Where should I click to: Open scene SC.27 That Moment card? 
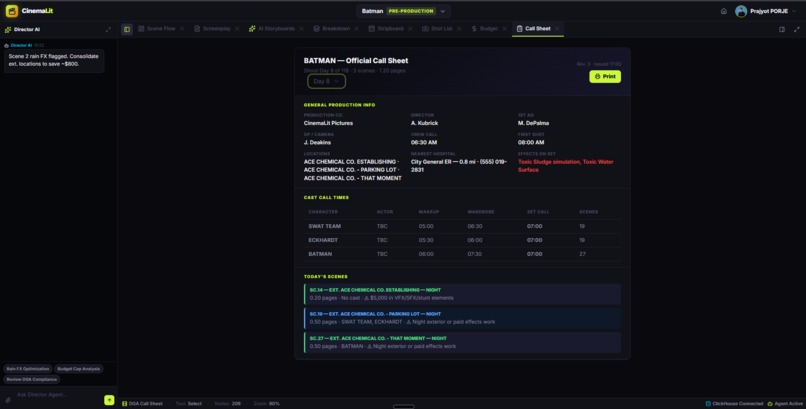pos(462,342)
